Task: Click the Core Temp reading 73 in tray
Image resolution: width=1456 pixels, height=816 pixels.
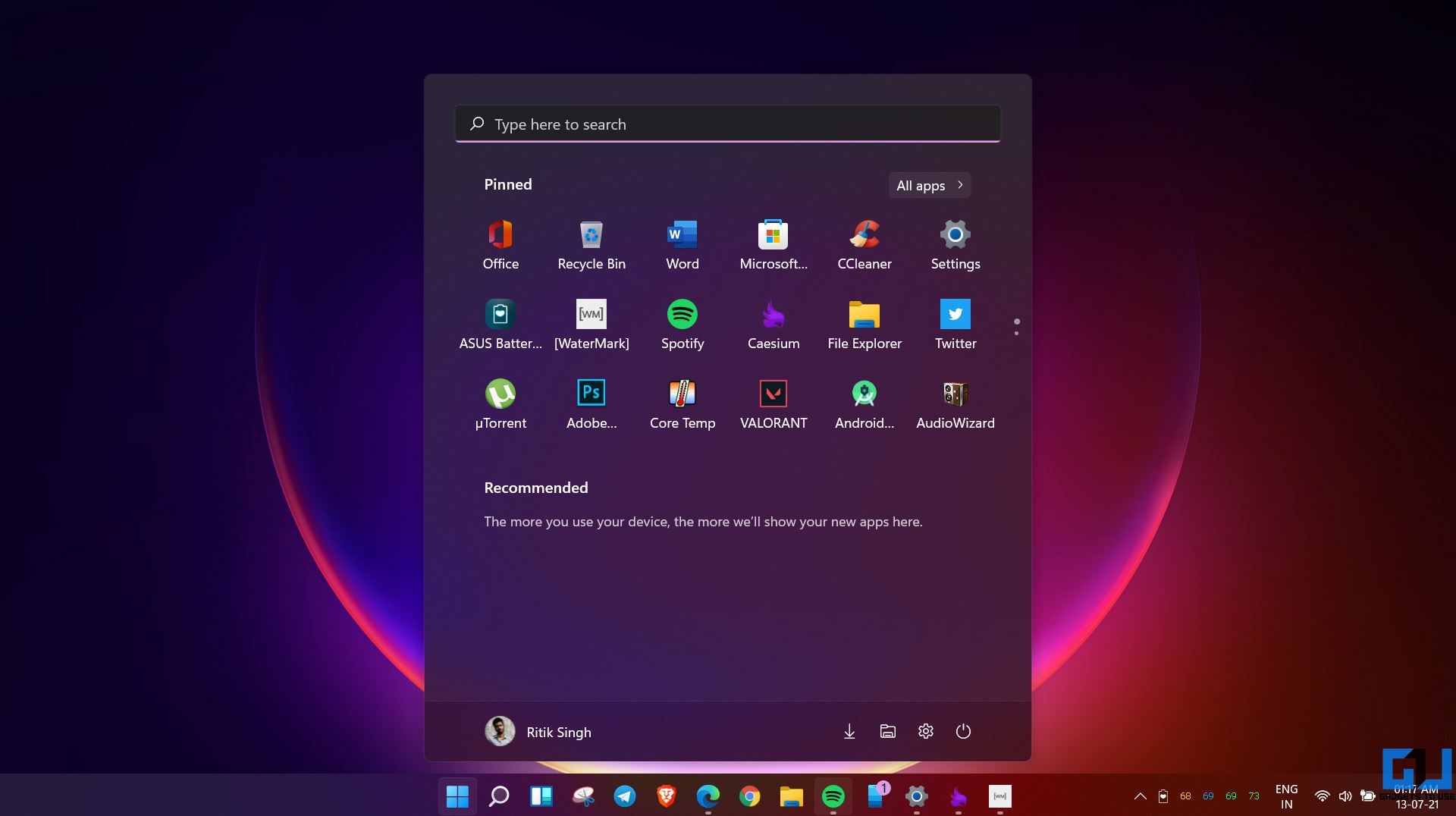Action: pos(1254,796)
